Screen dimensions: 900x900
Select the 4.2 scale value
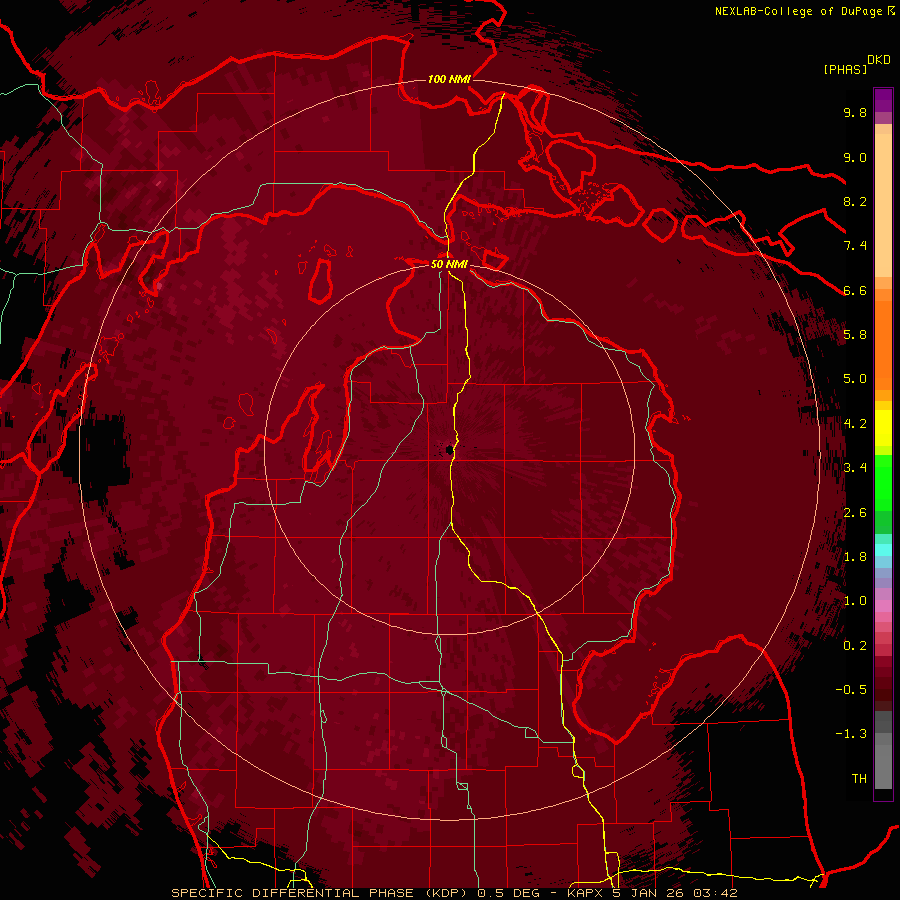(x=855, y=424)
